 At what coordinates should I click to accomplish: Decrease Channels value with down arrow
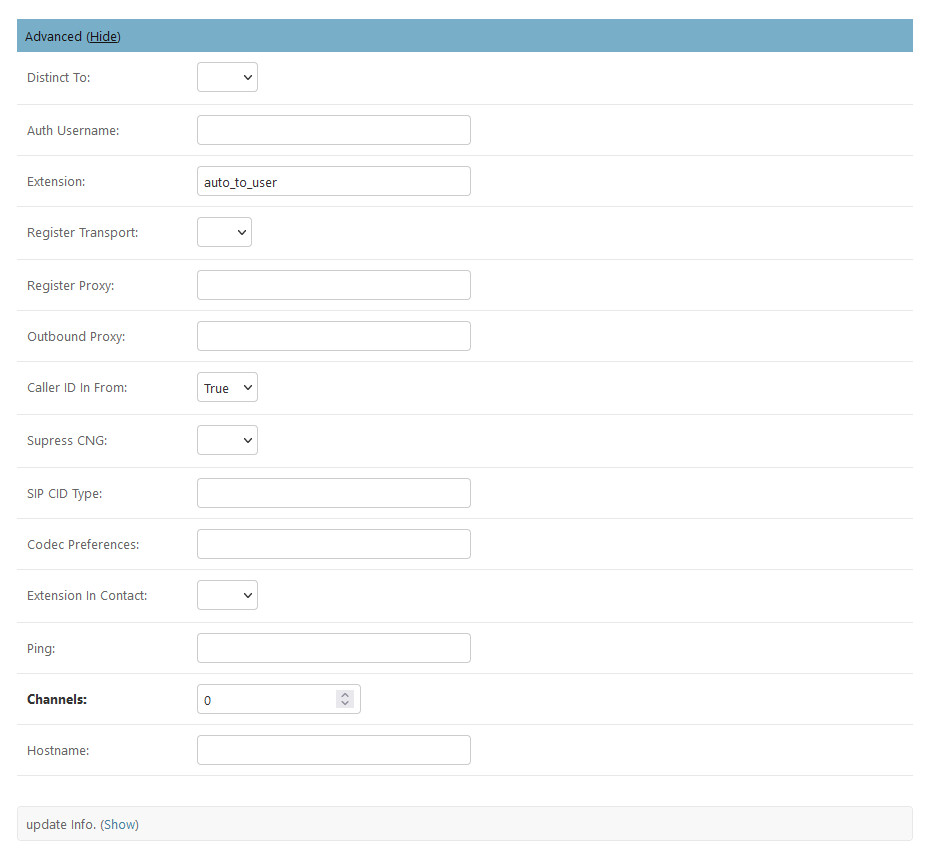click(345, 704)
